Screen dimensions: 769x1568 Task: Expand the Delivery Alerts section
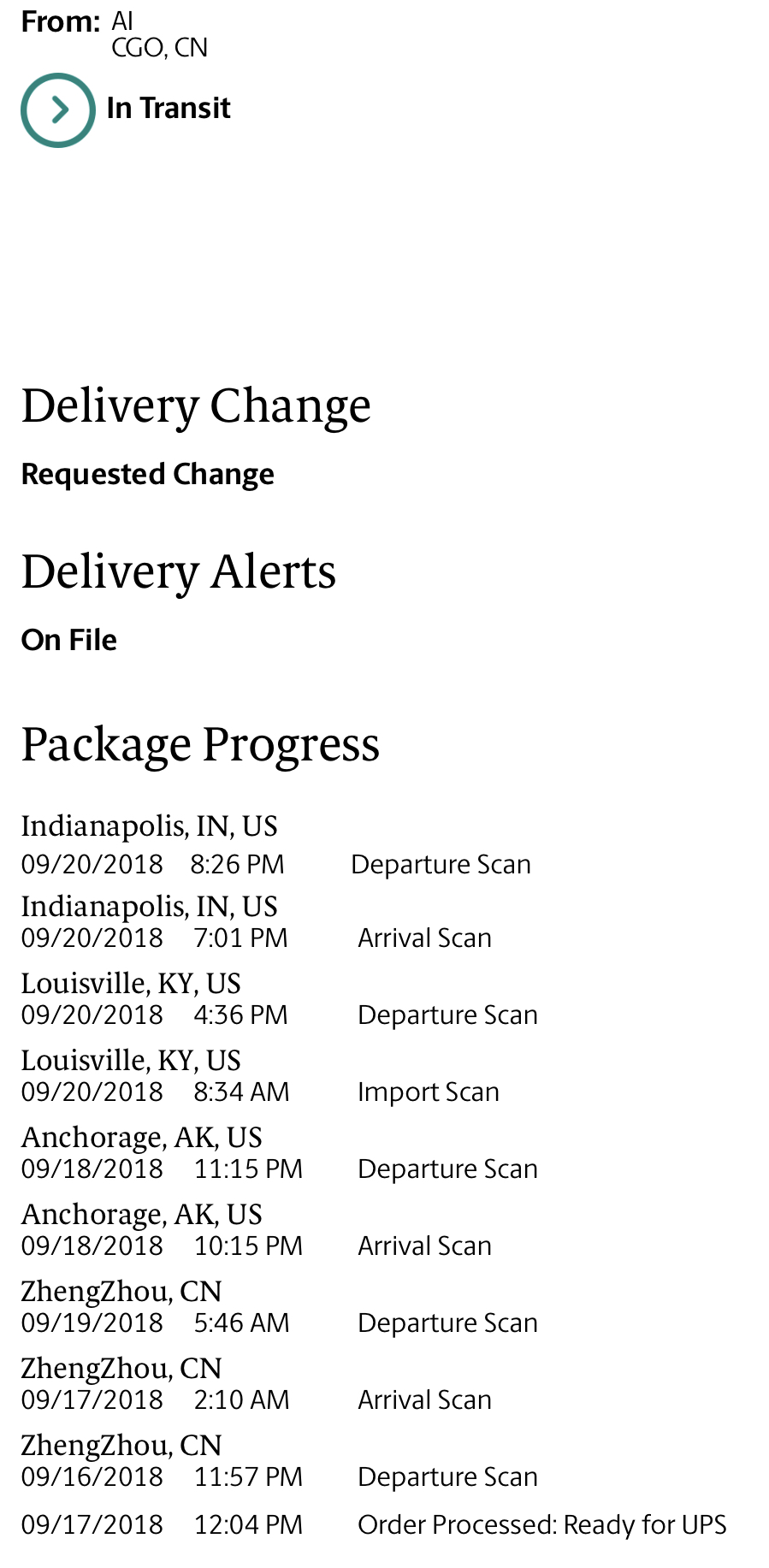click(x=179, y=571)
